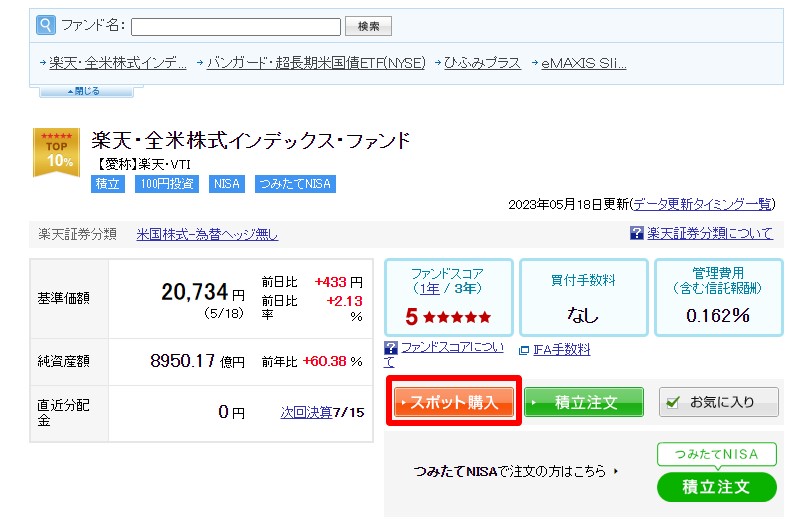
Task: Click the 100円投資 tag
Action: (x=167, y=184)
